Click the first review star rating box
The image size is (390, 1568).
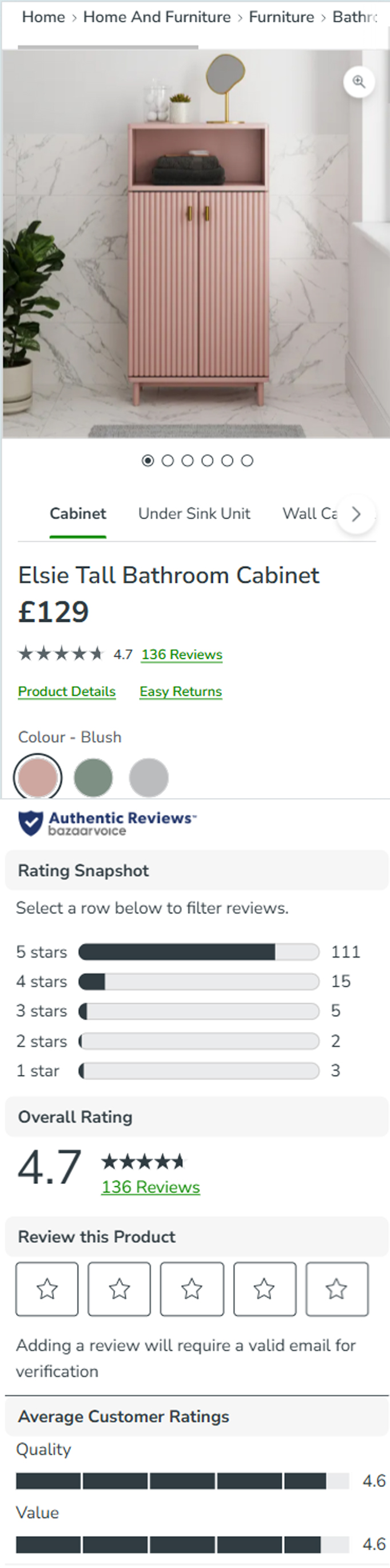click(47, 1289)
